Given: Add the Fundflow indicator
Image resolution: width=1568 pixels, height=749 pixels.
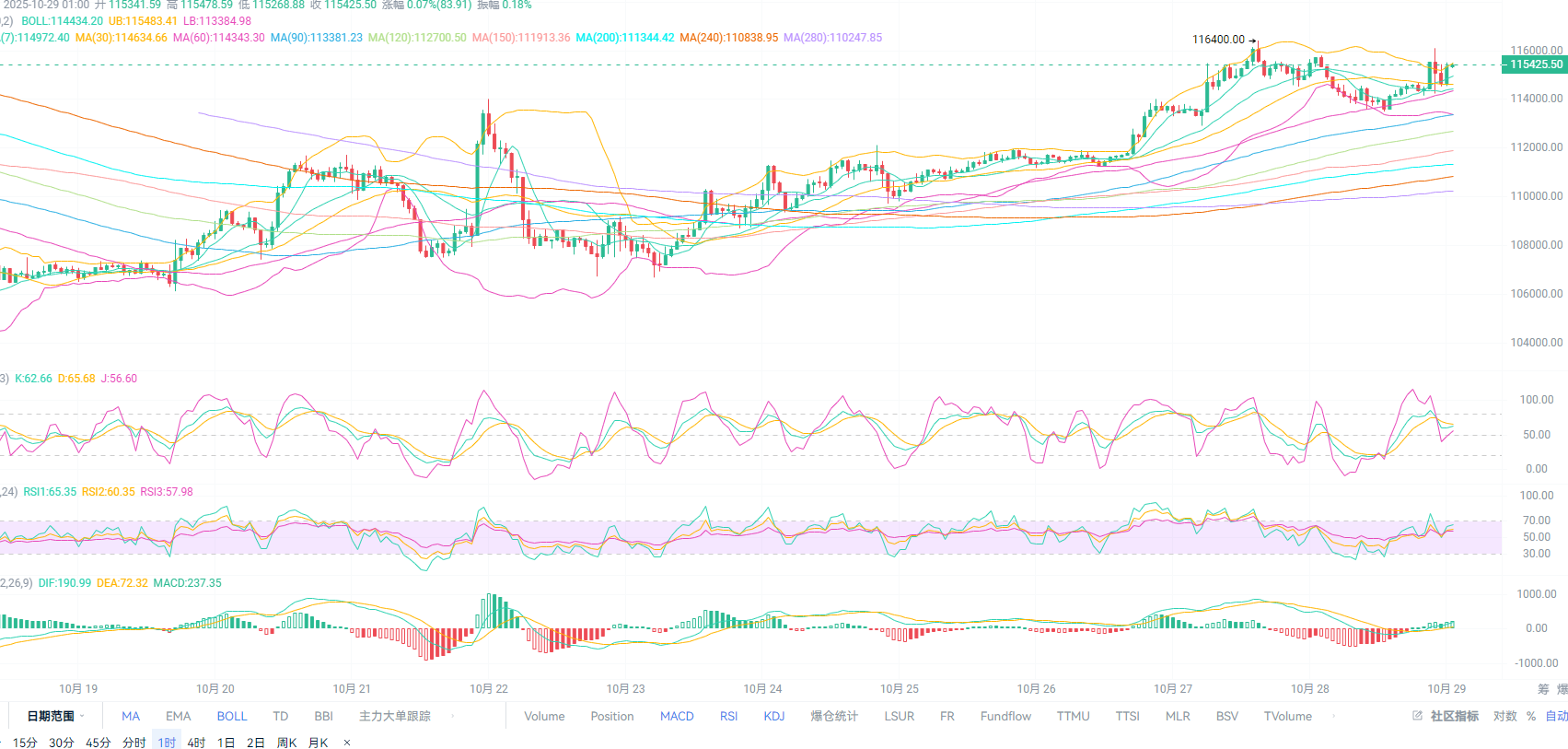Looking at the screenshot, I should [x=1005, y=716].
